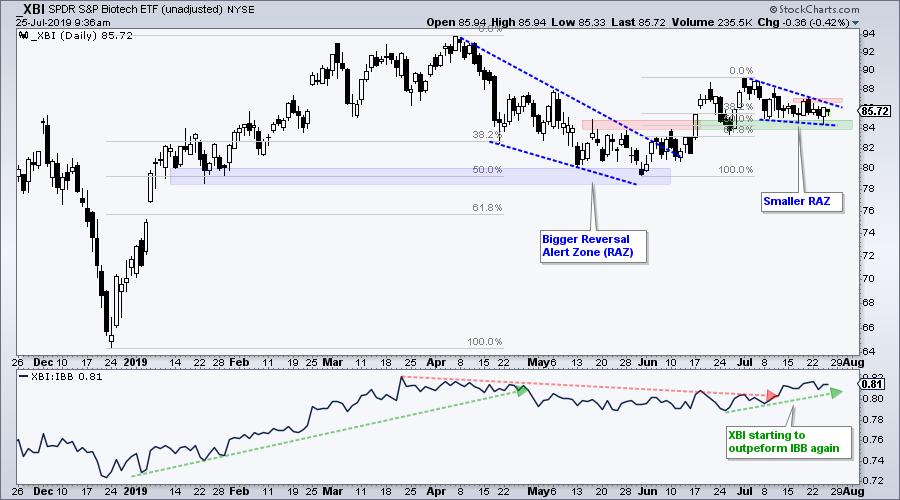Click the '100.0%' Fibonacci label near the December low
The width and height of the screenshot is (900, 500).
click(484, 342)
